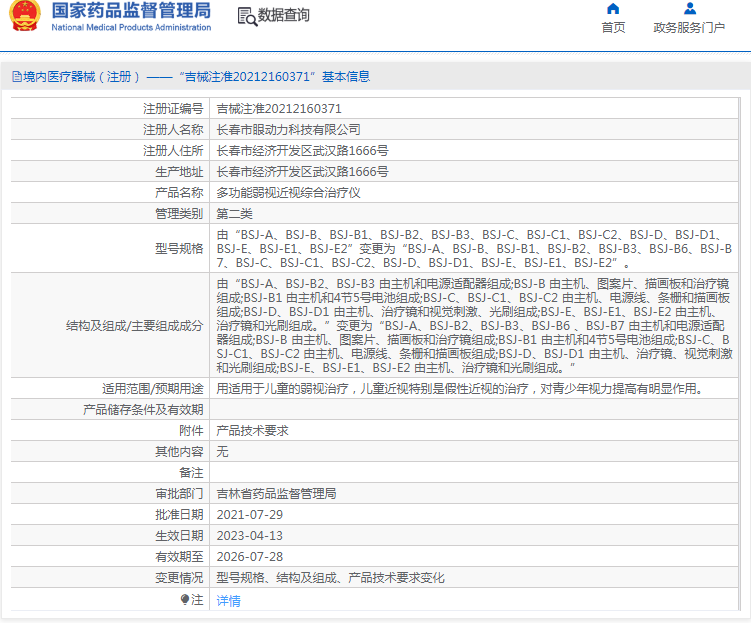751x623 pixels.
Task: Select registrant 长春市眼动力科技有限公司
Action: [288, 130]
